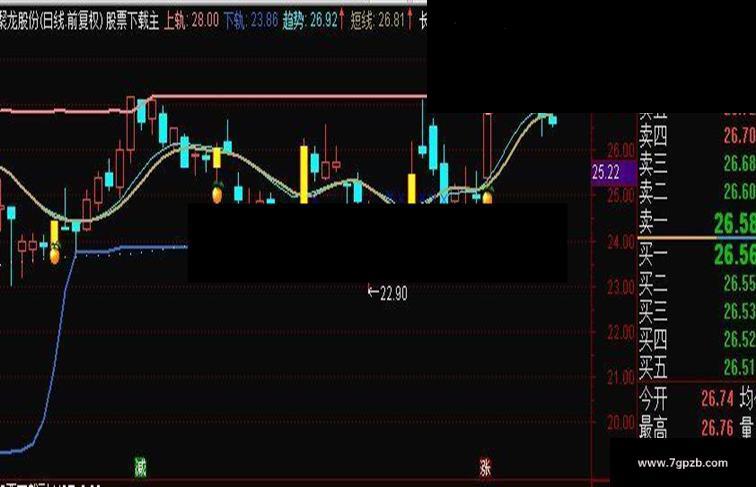Click the 日线 前复权 chart title
The height and width of the screenshot is (487, 756).
click(x=71, y=21)
